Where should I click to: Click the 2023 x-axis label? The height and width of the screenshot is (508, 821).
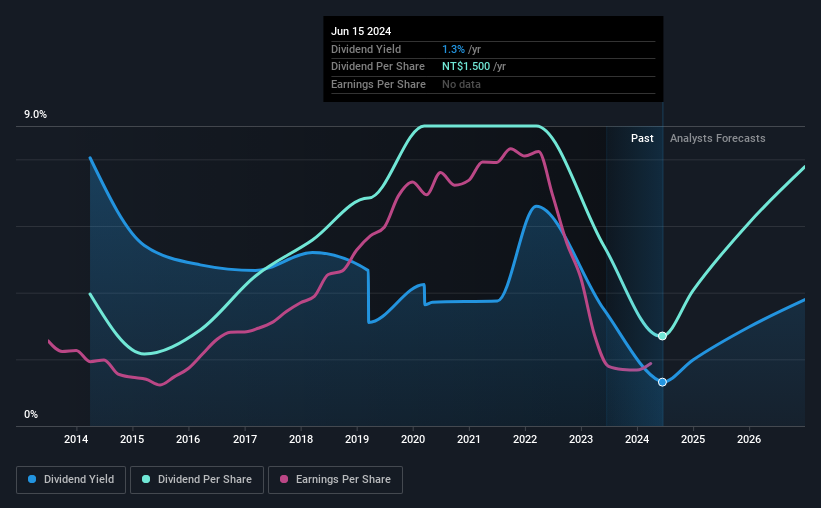[581, 439]
